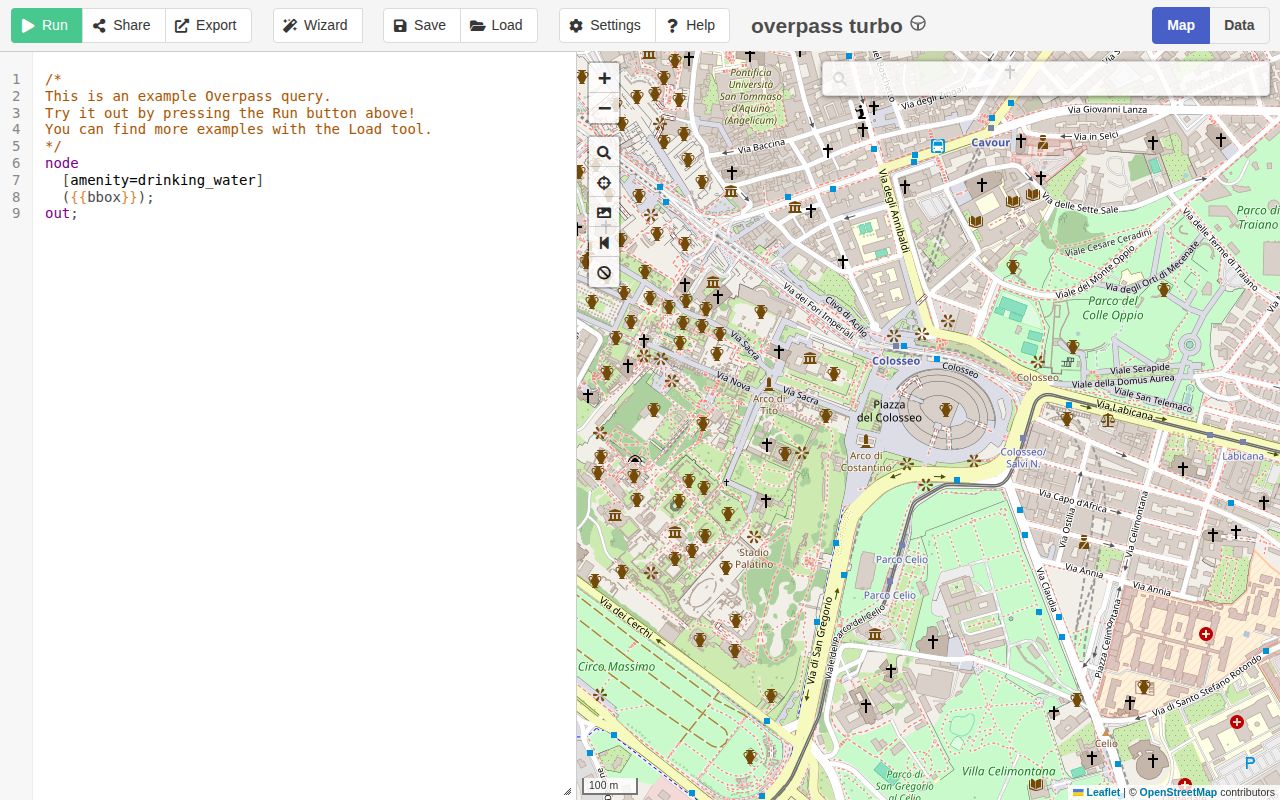Open the OpenStreetMap attribution link
This screenshot has height=800, width=1280.
pyautogui.click(x=1177, y=792)
